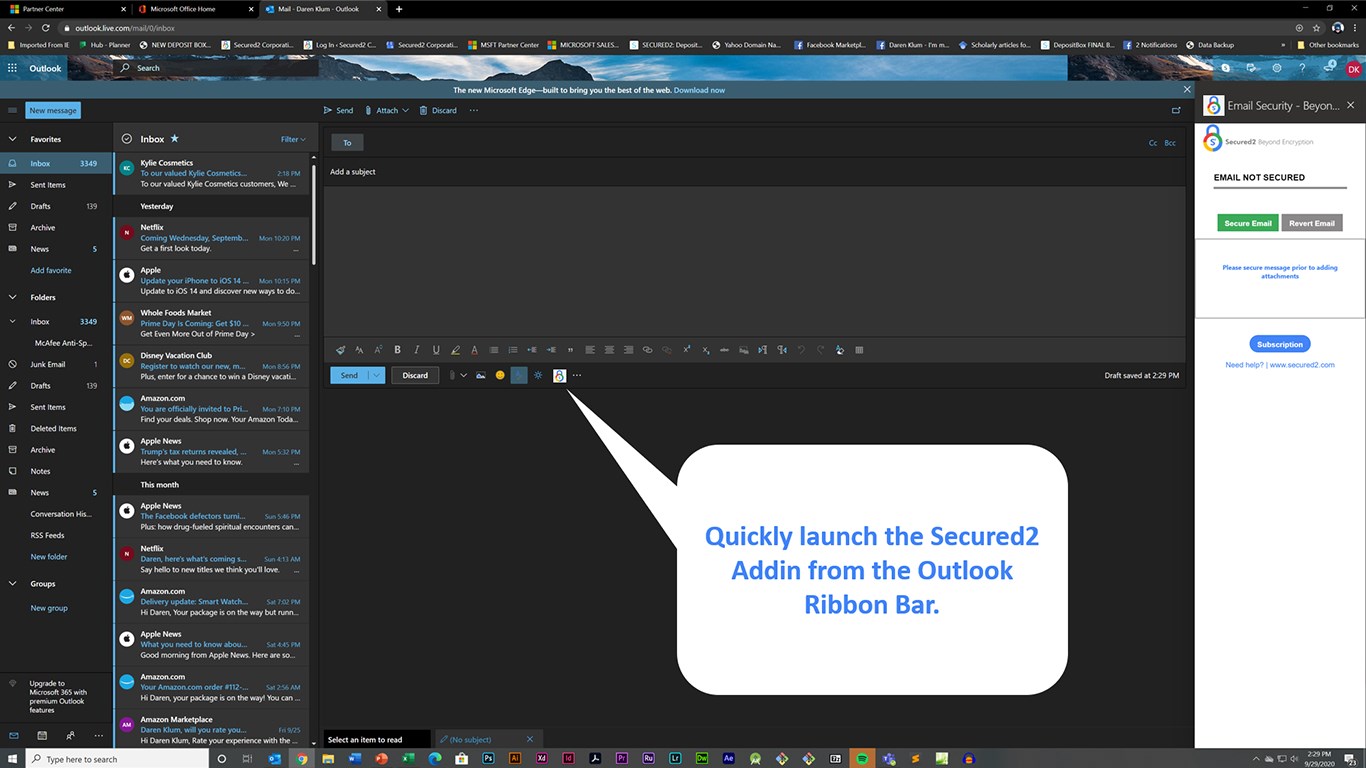The height and width of the screenshot is (768, 1366).
Task: Open more actions ellipsis in top toolbar
Action: [x=474, y=110]
